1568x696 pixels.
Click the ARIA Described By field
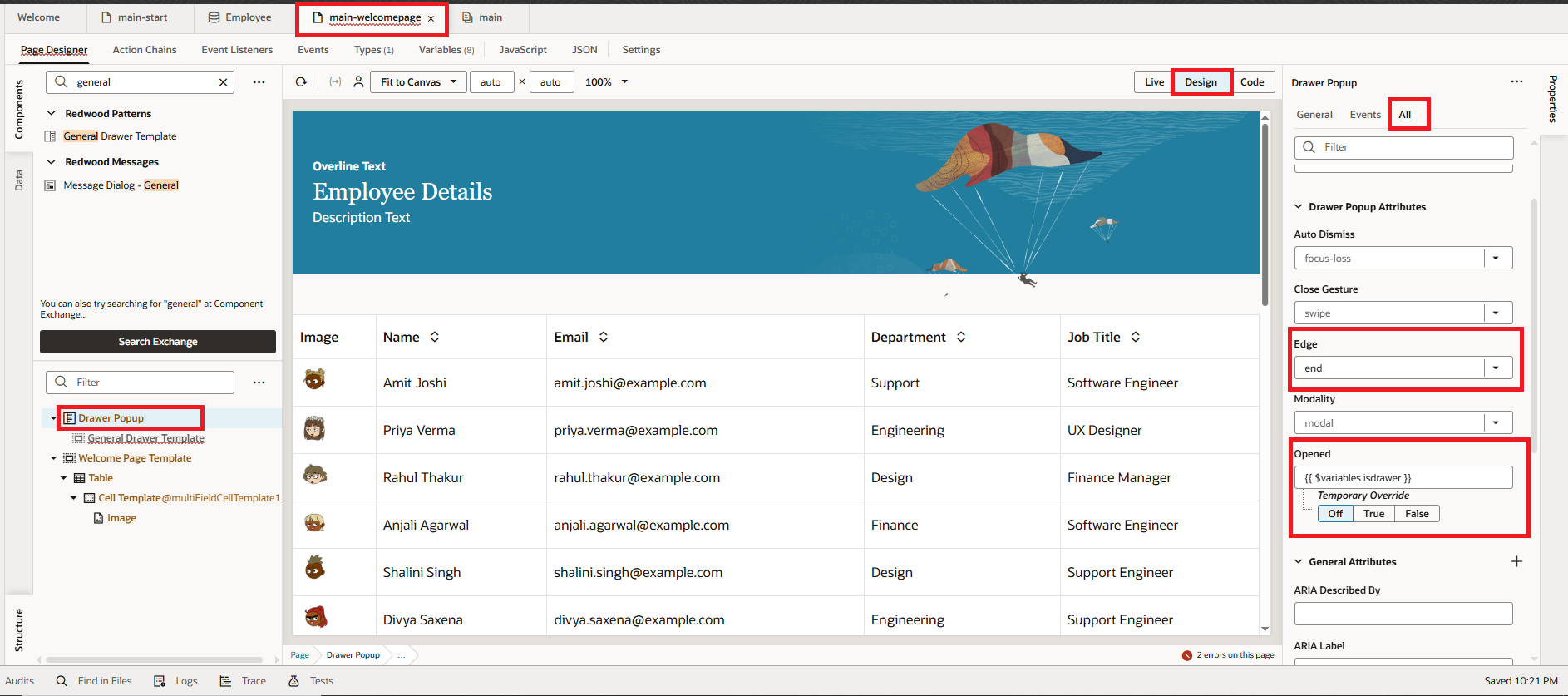[x=1403, y=614]
